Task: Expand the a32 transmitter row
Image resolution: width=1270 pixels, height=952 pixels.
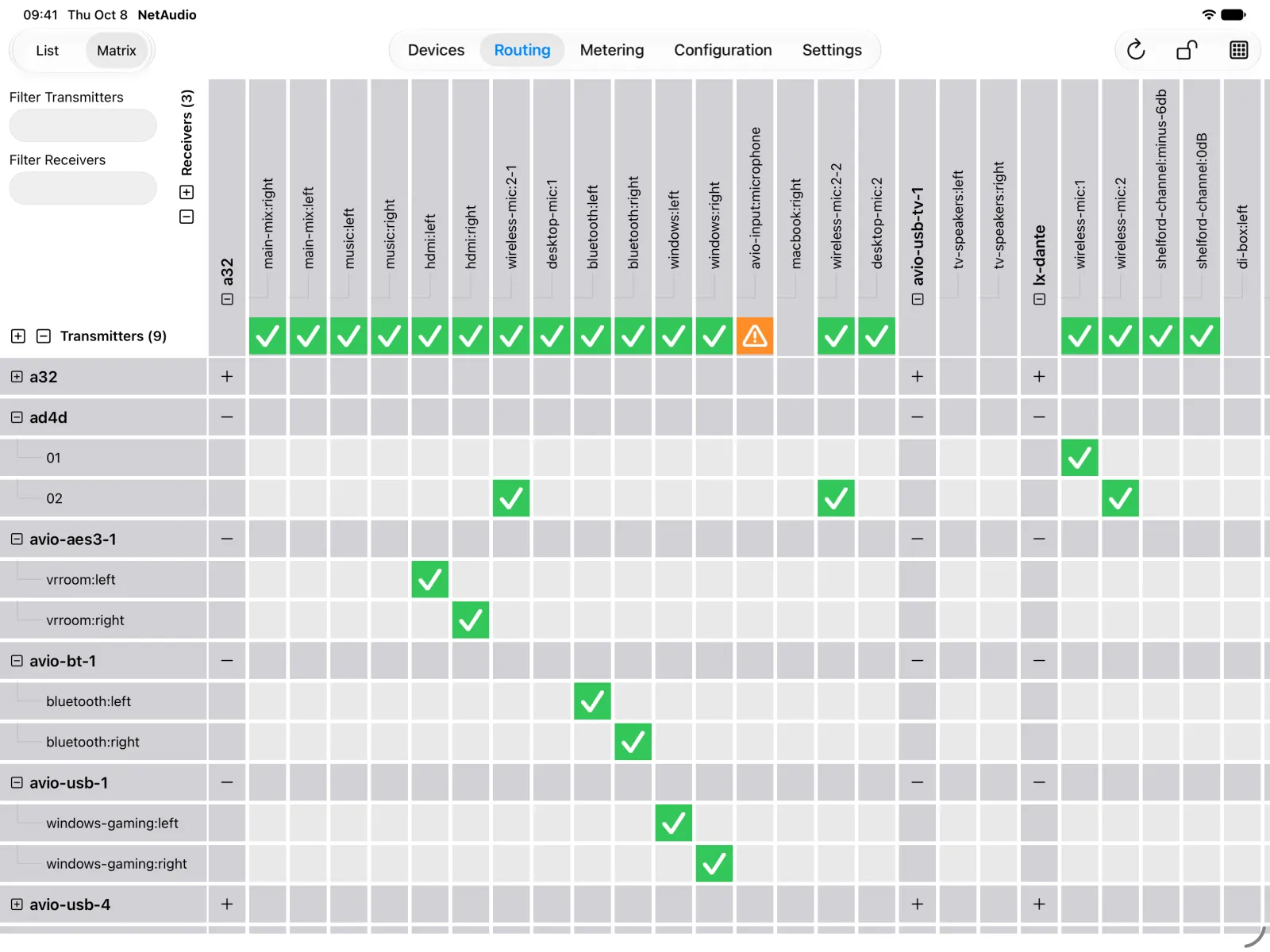Action: click(x=17, y=377)
